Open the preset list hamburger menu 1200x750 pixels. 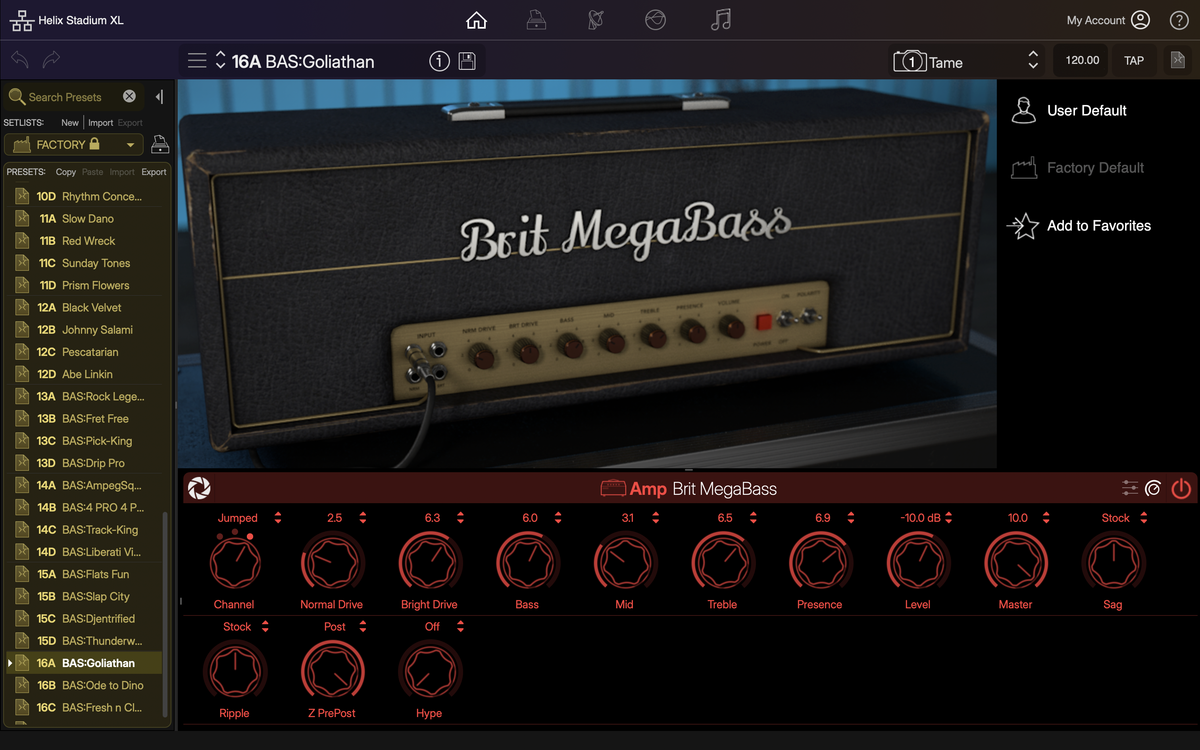coord(197,61)
